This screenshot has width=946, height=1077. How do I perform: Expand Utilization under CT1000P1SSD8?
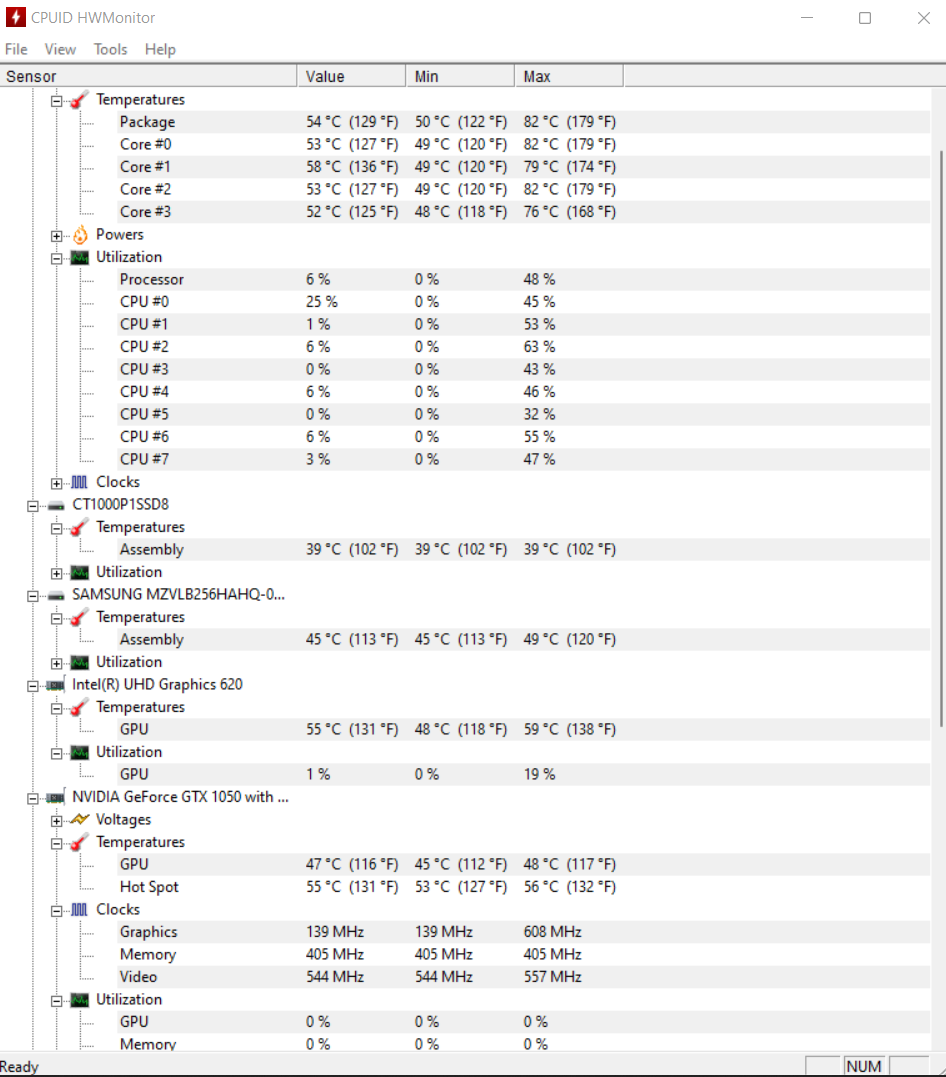tap(56, 573)
